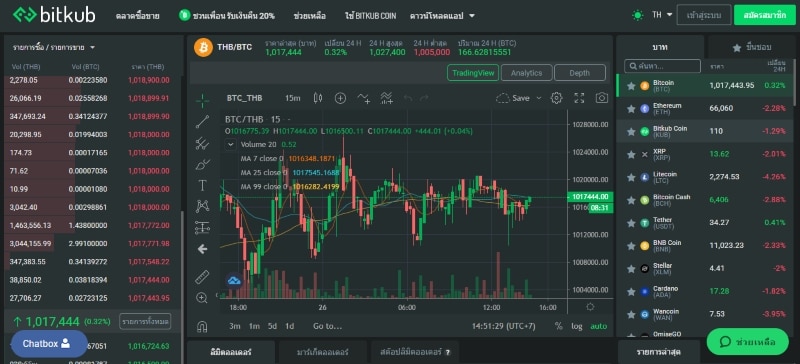Toggle auto scale on chart

point(598,326)
